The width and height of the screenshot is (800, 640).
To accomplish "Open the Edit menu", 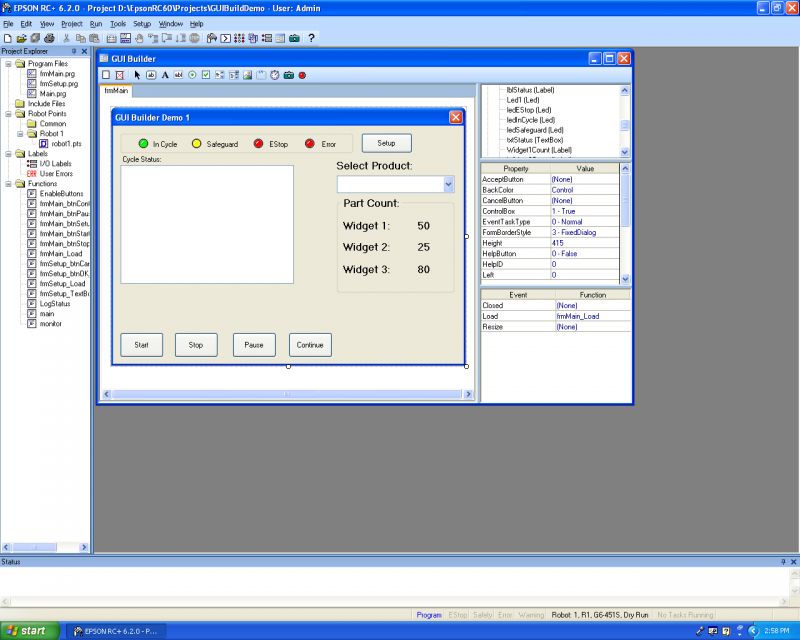I will tap(26, 24).
